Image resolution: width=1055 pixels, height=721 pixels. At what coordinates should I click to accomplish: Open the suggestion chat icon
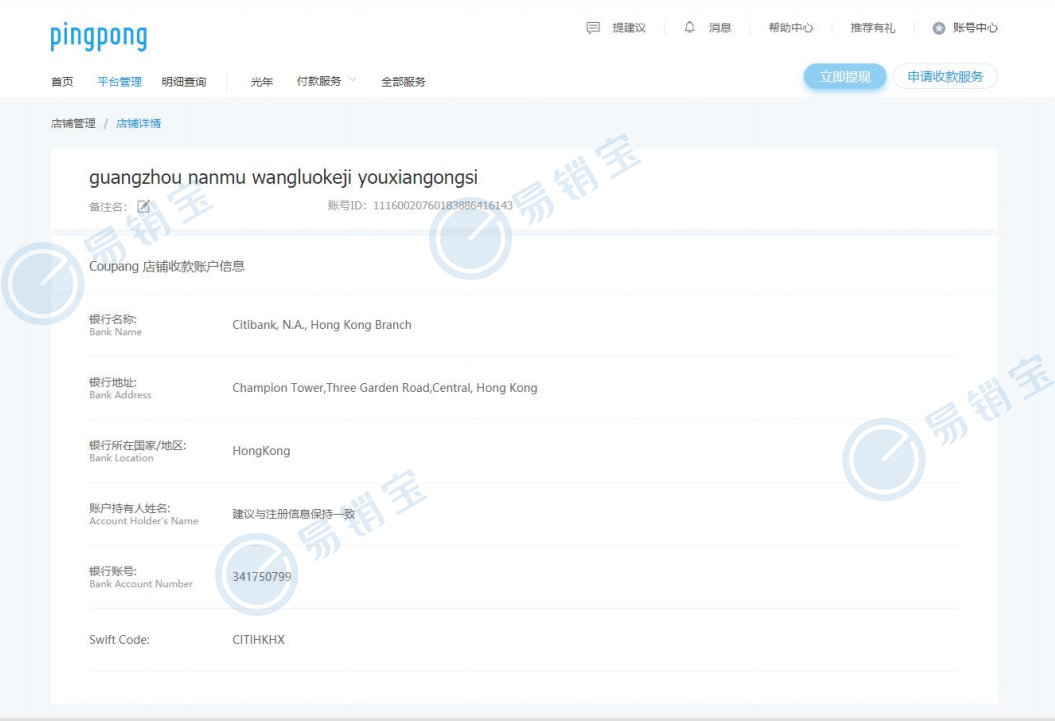pyautogui.click(x=593, y=28)
